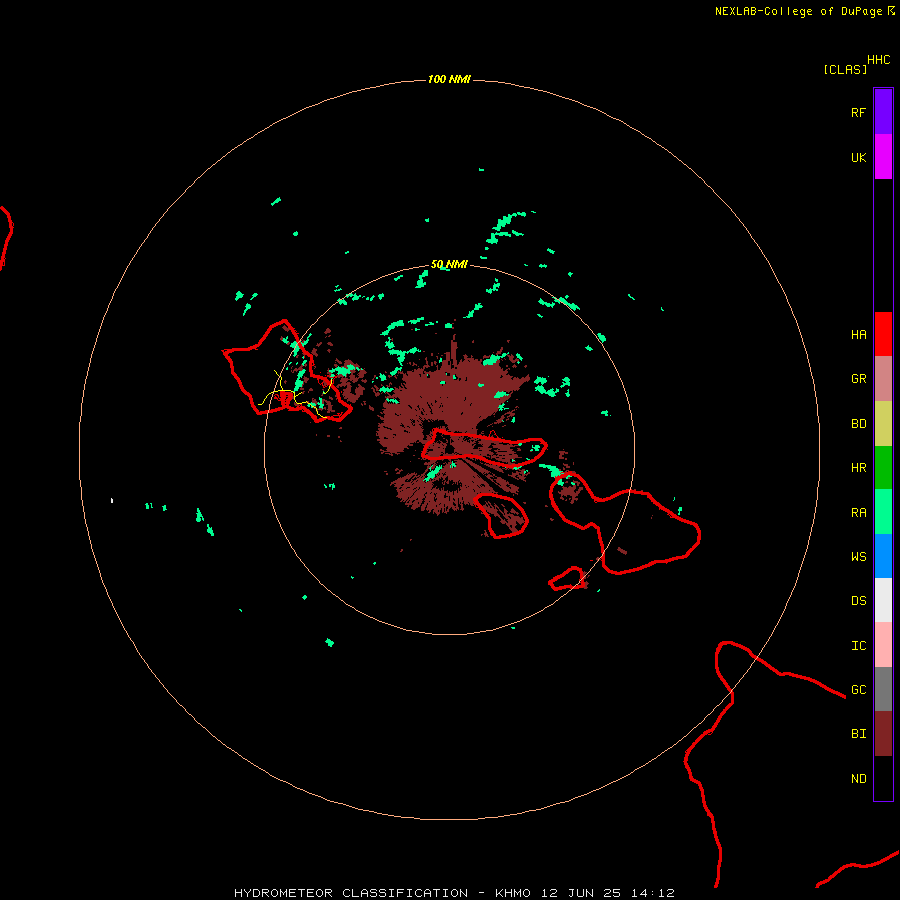The image size is (900, 900).
Task: Click the 'UK' legend label
Action: [858, 157]
